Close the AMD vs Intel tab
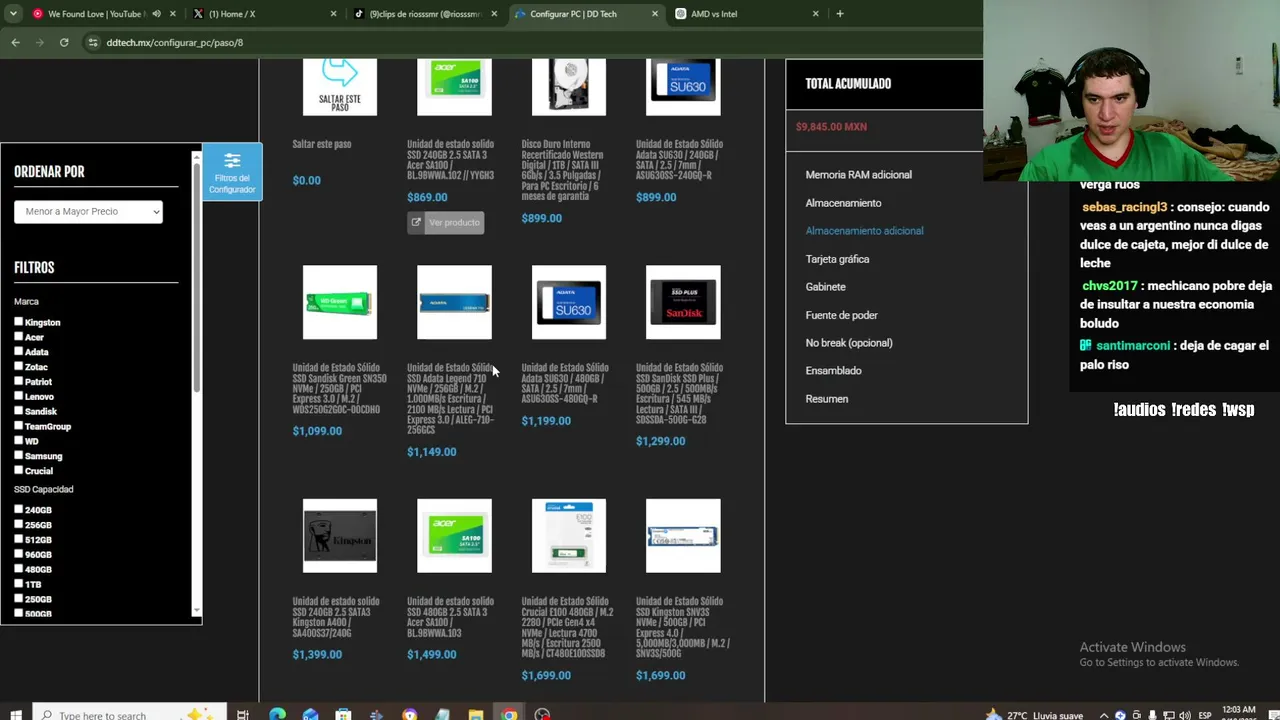1280x720 pixels. (815, 14)
